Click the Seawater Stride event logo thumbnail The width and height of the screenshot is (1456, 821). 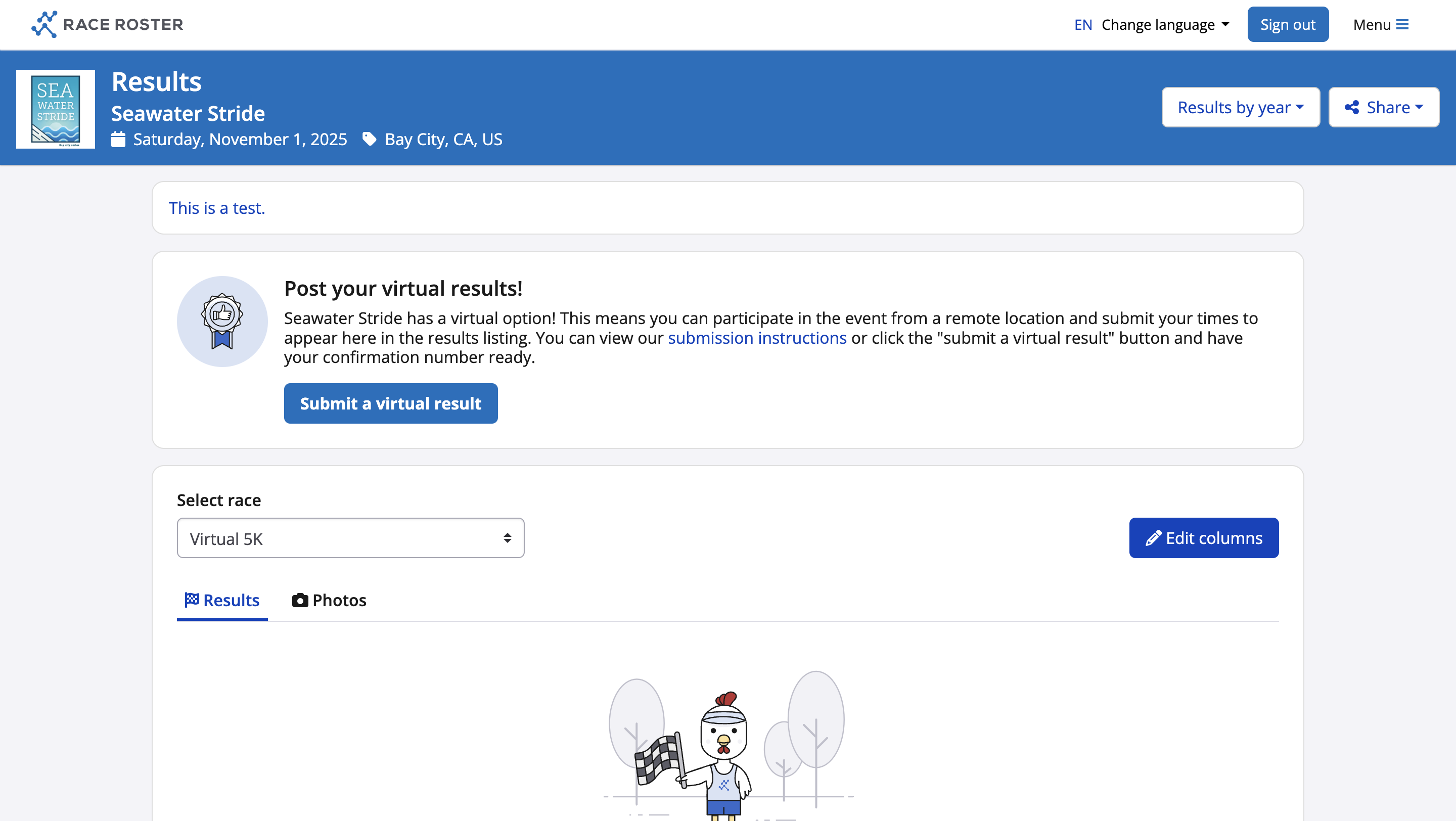(x=56, y=109)
